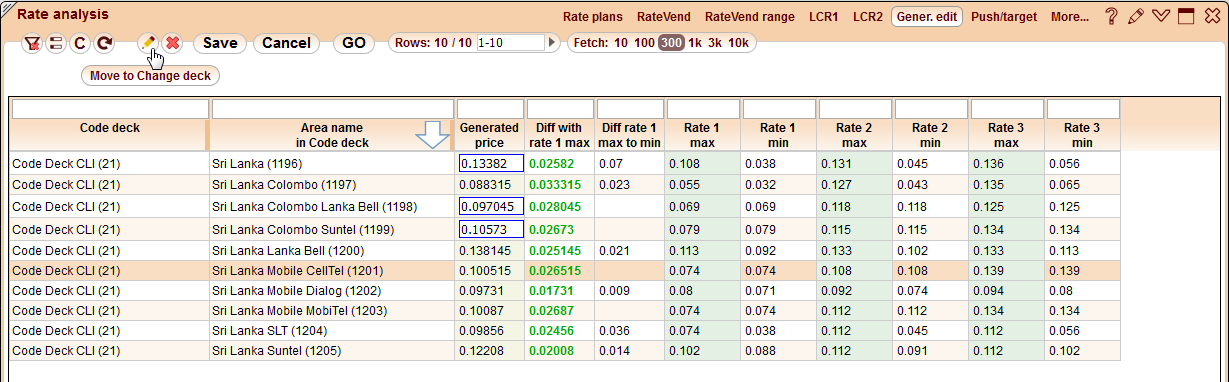Viewport: 1229px width, 382px height.
Task: Click the generated price 0.10087 cell
Action: (x=489, y=310)
